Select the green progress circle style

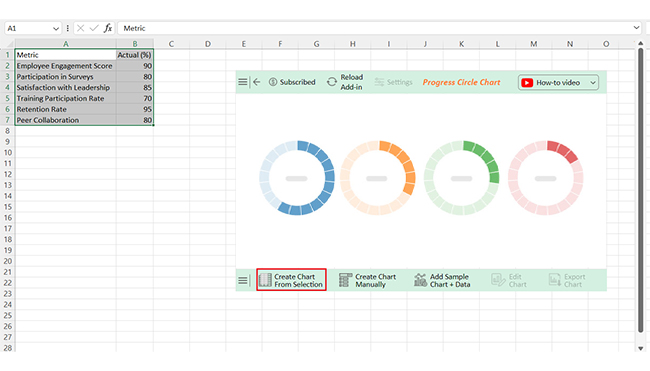pos(461,178)
